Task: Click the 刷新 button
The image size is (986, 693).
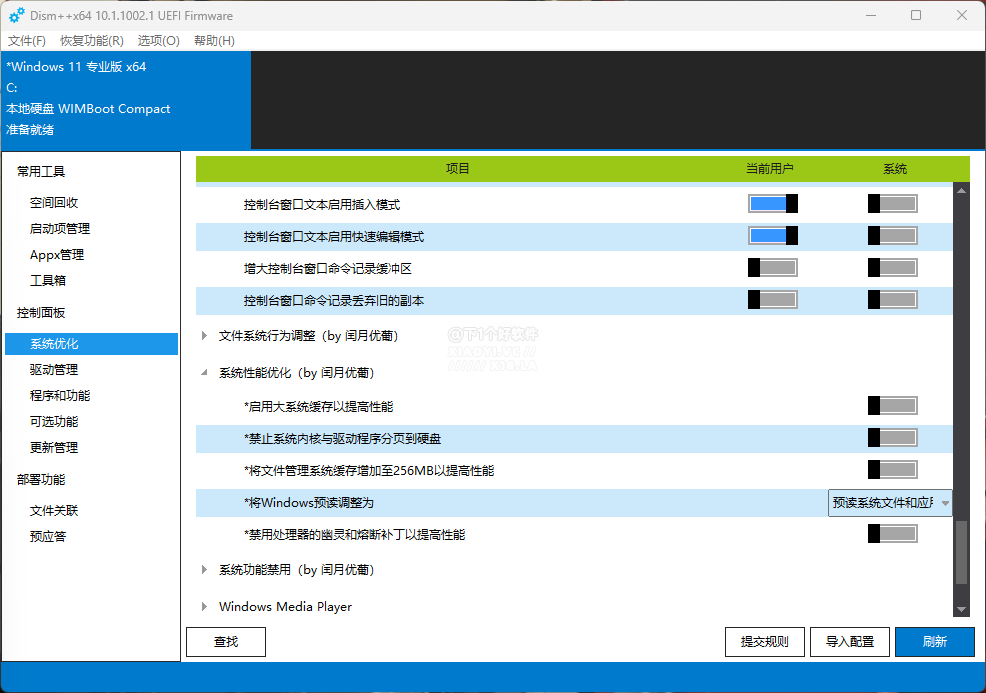Action: 935,641
